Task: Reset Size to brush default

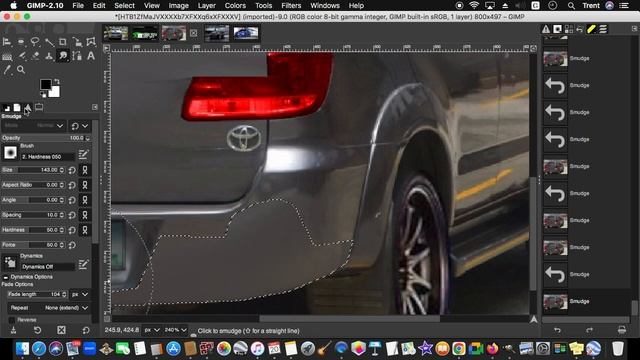Action: click(x=72, y=170)
